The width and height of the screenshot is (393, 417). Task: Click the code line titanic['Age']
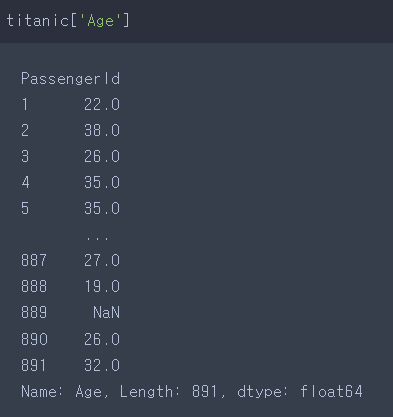click(68, 21)
